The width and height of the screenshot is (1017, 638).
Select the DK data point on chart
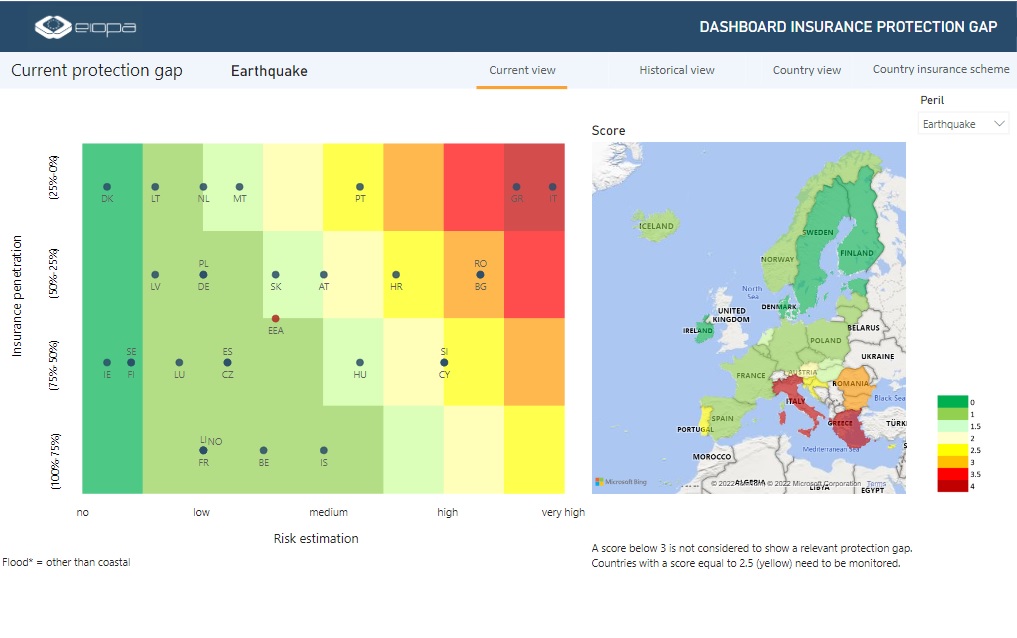(x=107, y=187)
